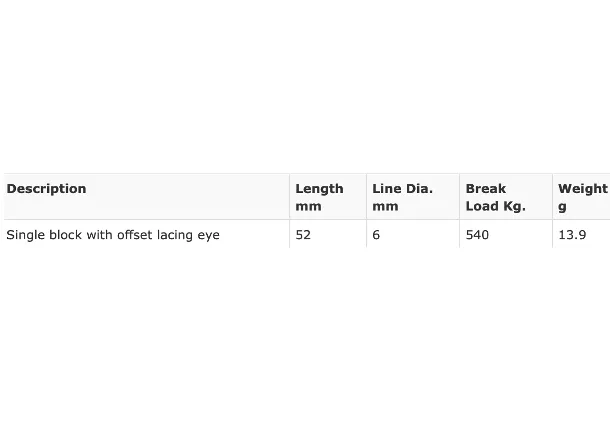Click the 'mm' unit under Line Dia.
Screen dimensions: 610x441
(386, 206)
